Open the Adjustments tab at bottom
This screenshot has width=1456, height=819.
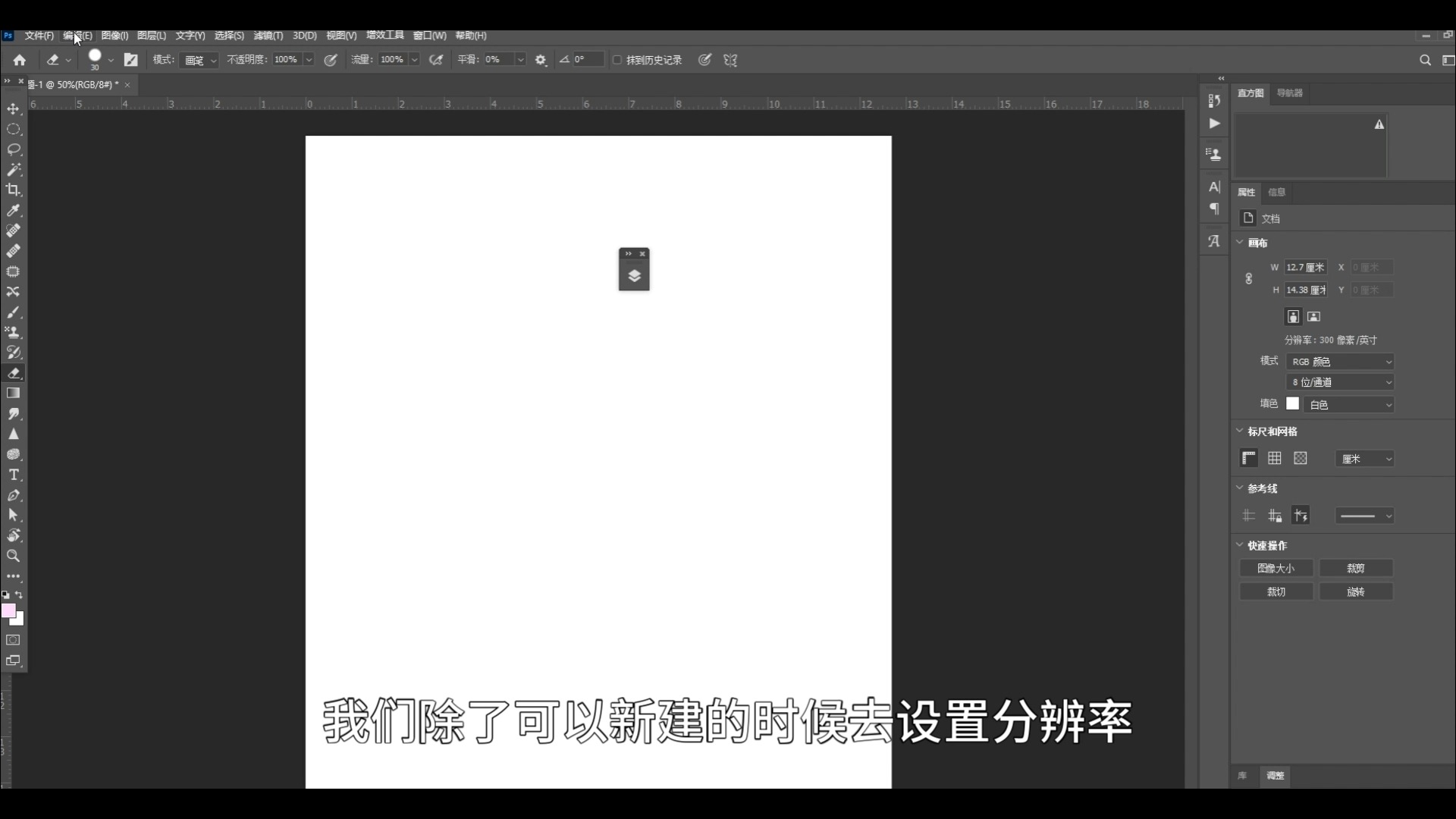point(1276,776)
